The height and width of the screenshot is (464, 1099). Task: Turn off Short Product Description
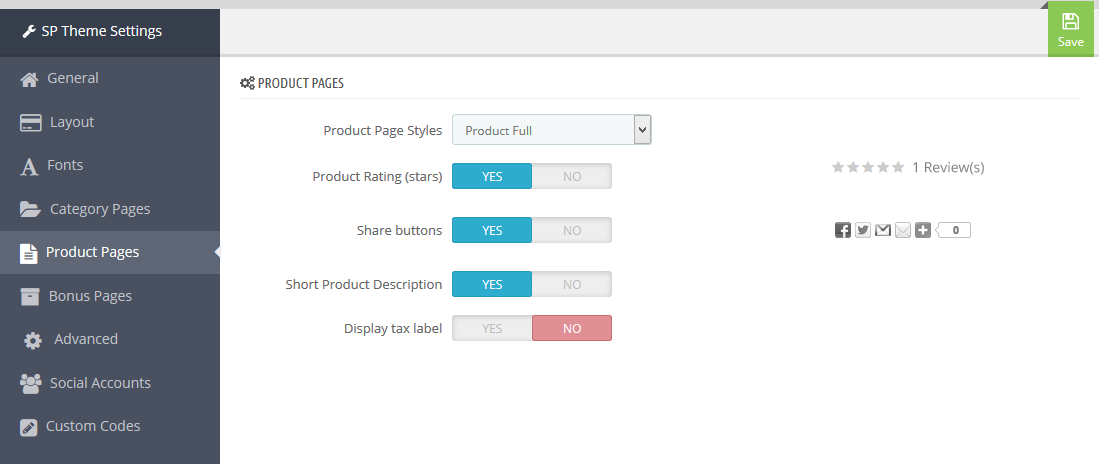point(572,285)
